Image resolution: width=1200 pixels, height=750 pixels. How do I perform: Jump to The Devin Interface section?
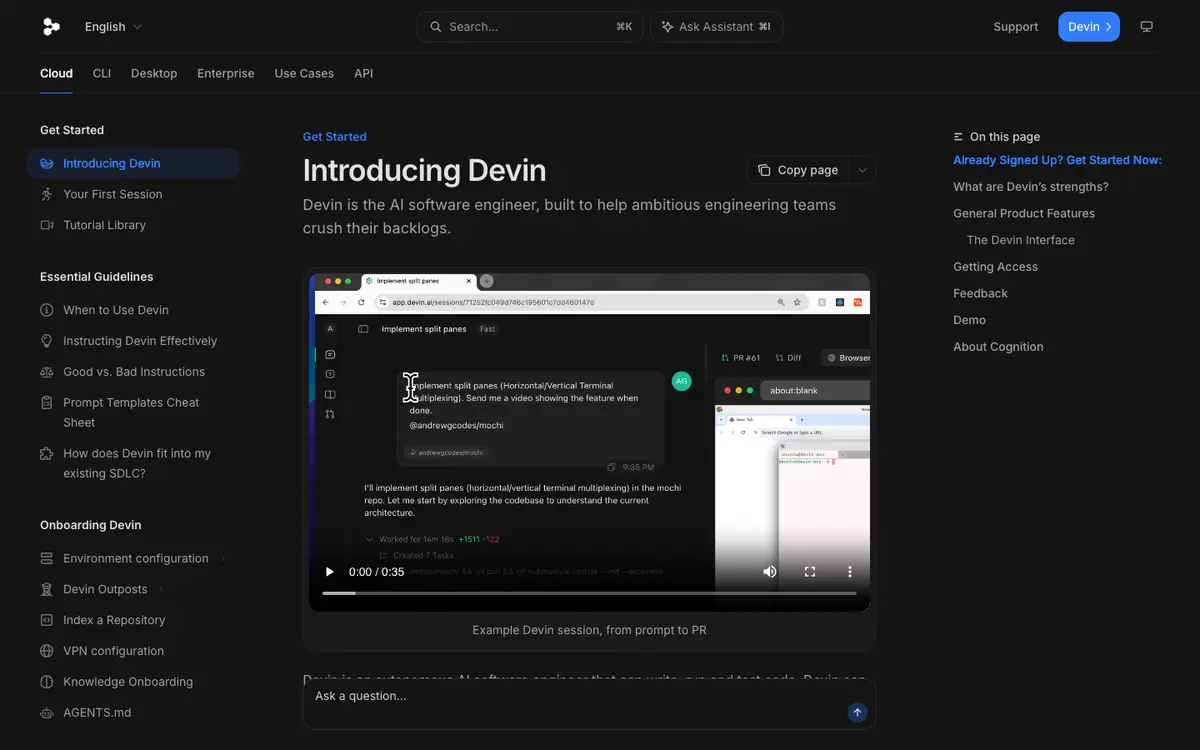tap(1021, 240)
